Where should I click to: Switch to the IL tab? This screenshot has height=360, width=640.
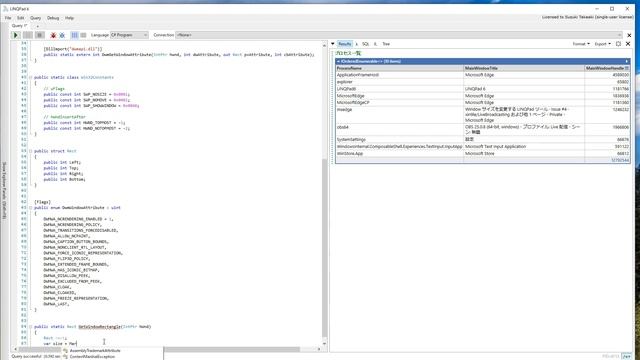point(376,44)
